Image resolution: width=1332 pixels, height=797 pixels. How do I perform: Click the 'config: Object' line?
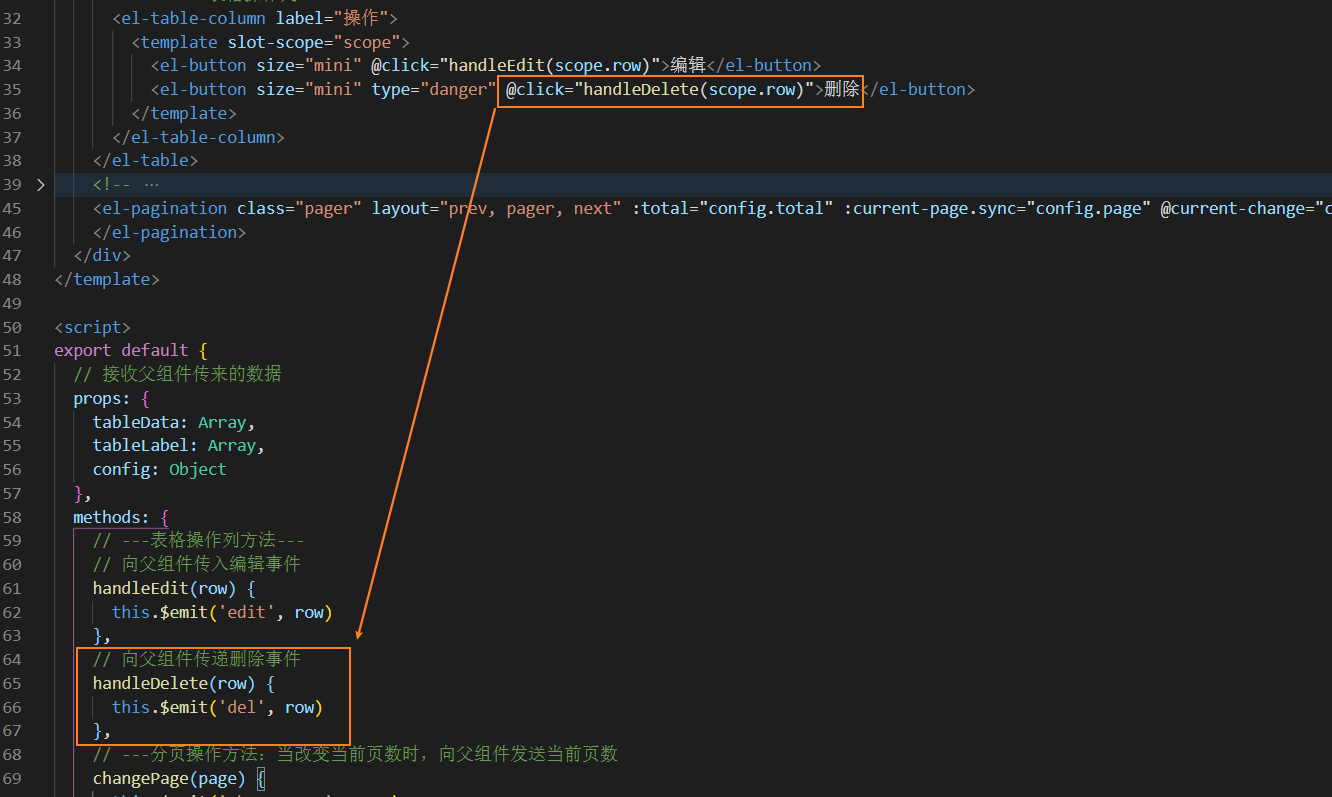[x=160, y=470]
